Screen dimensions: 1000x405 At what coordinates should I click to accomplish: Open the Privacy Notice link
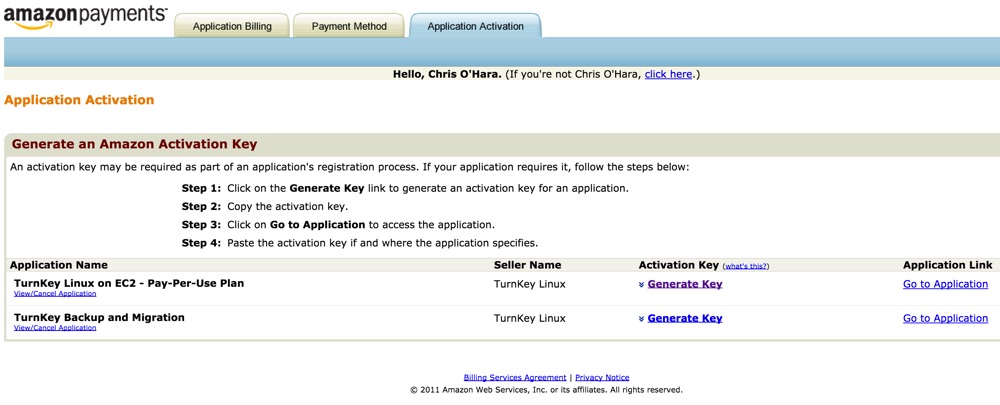tap(602, 377)
